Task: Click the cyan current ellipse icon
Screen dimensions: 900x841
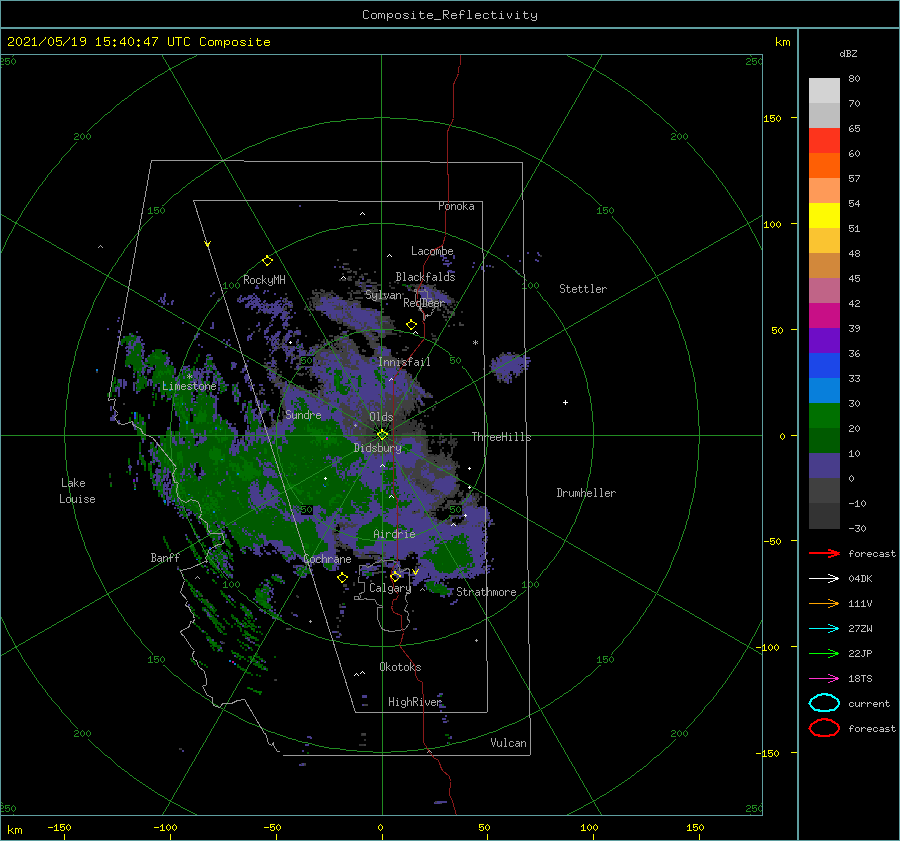Action: 824,703
